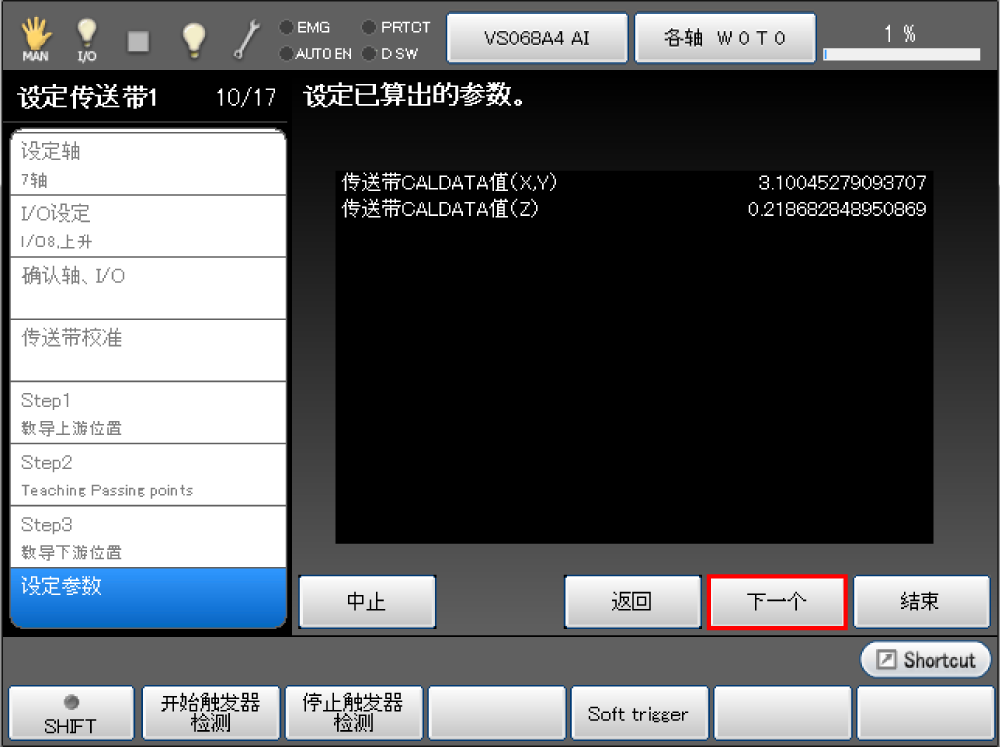This screenshot has width=1000, height=747.
Task: Select Step1 教导上游位置
Action: 148,413
